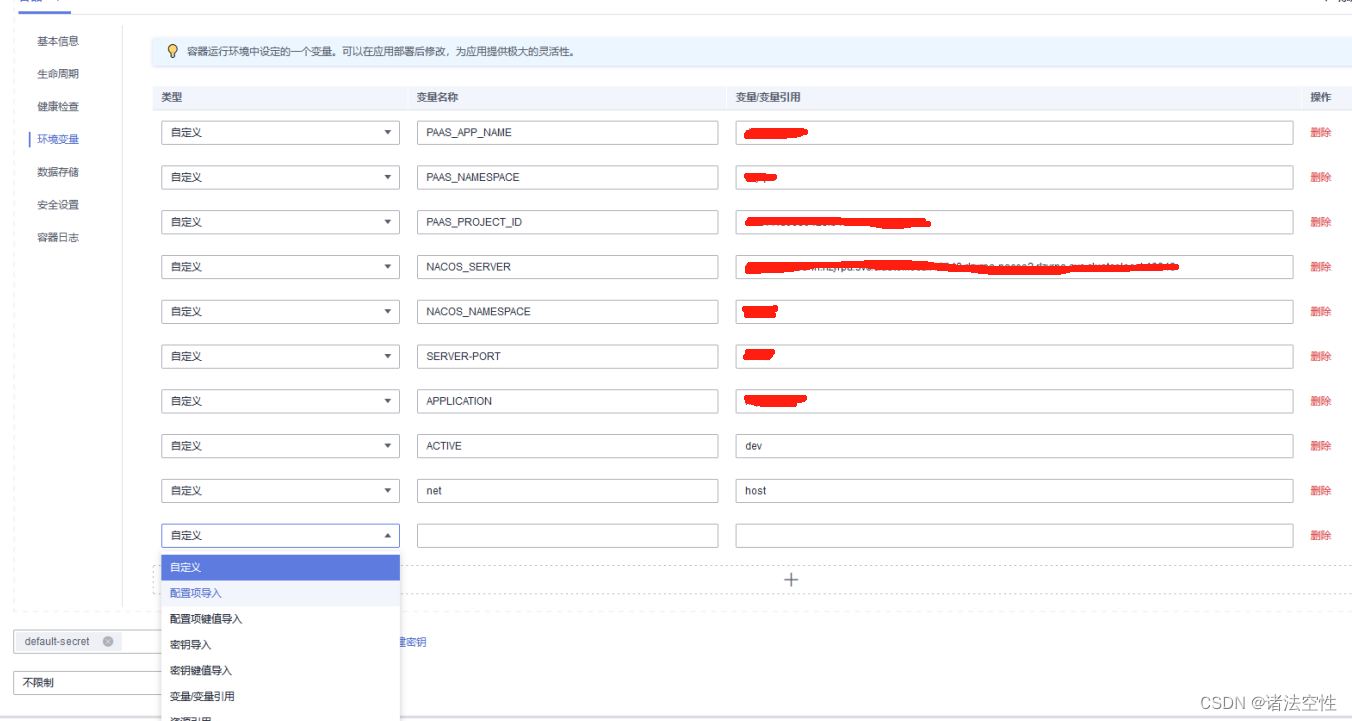
Task: Click the net variable name field
Action: coord(567,490)
